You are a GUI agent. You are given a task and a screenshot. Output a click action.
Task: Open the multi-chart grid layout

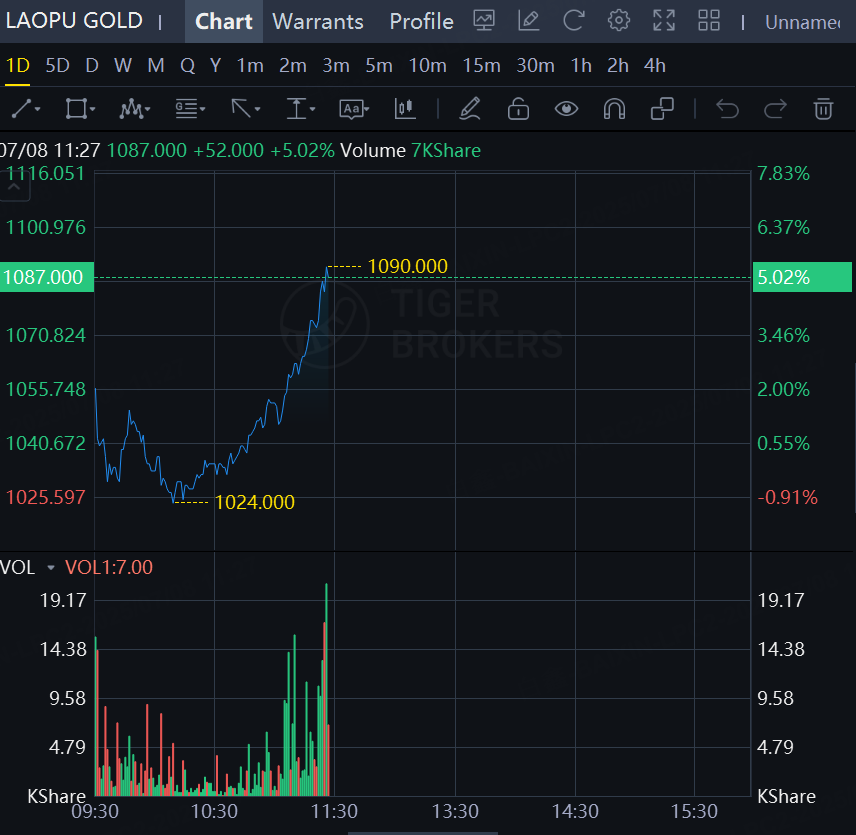709,21
